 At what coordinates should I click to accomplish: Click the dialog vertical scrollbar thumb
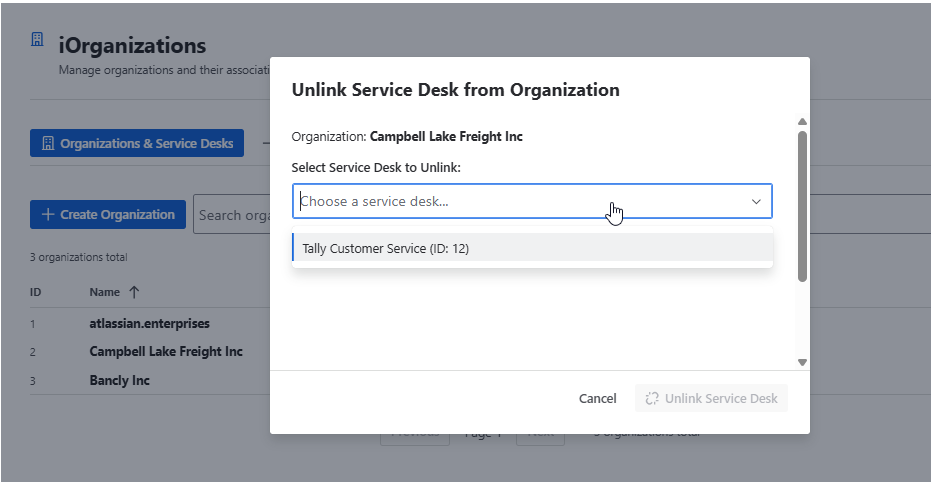802,206
